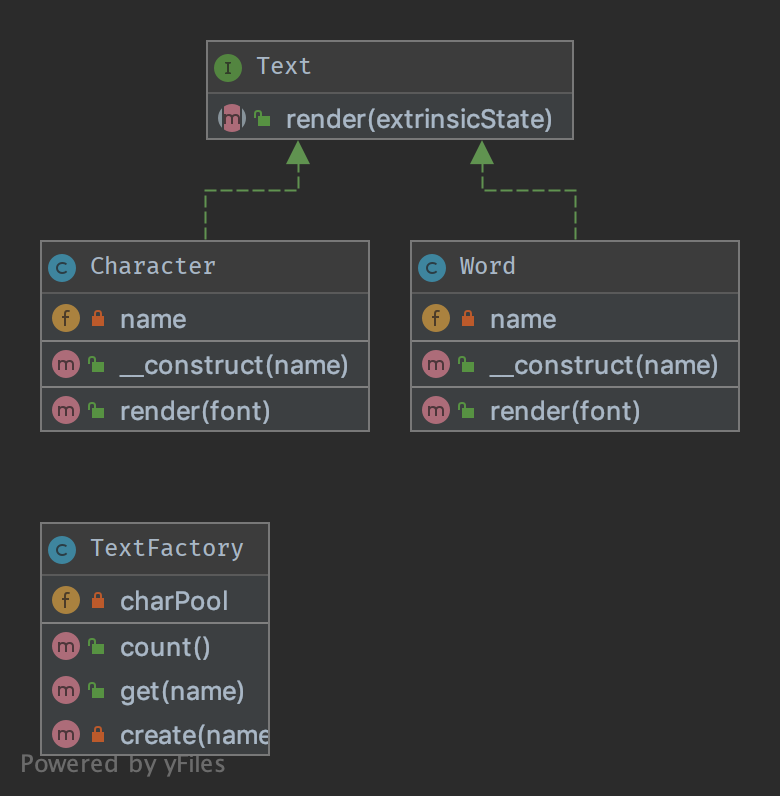Click the method icon for create(name
This screenshot has height=796, width=780.
66,734
